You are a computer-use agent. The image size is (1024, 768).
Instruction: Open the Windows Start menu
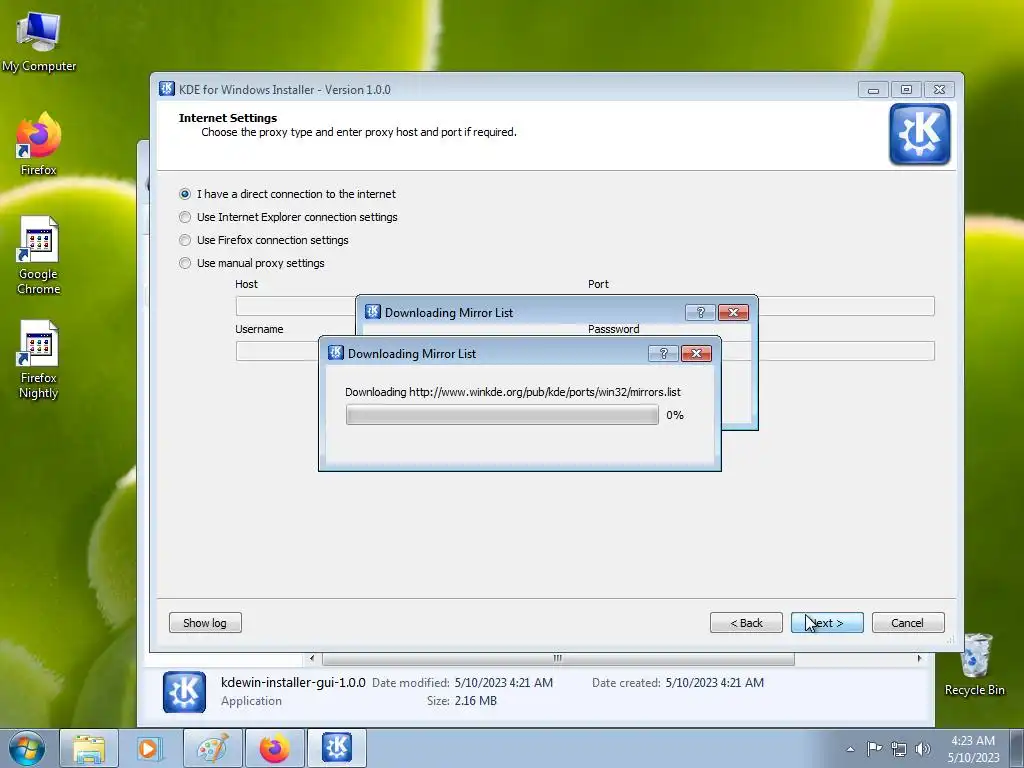point(27,748)
